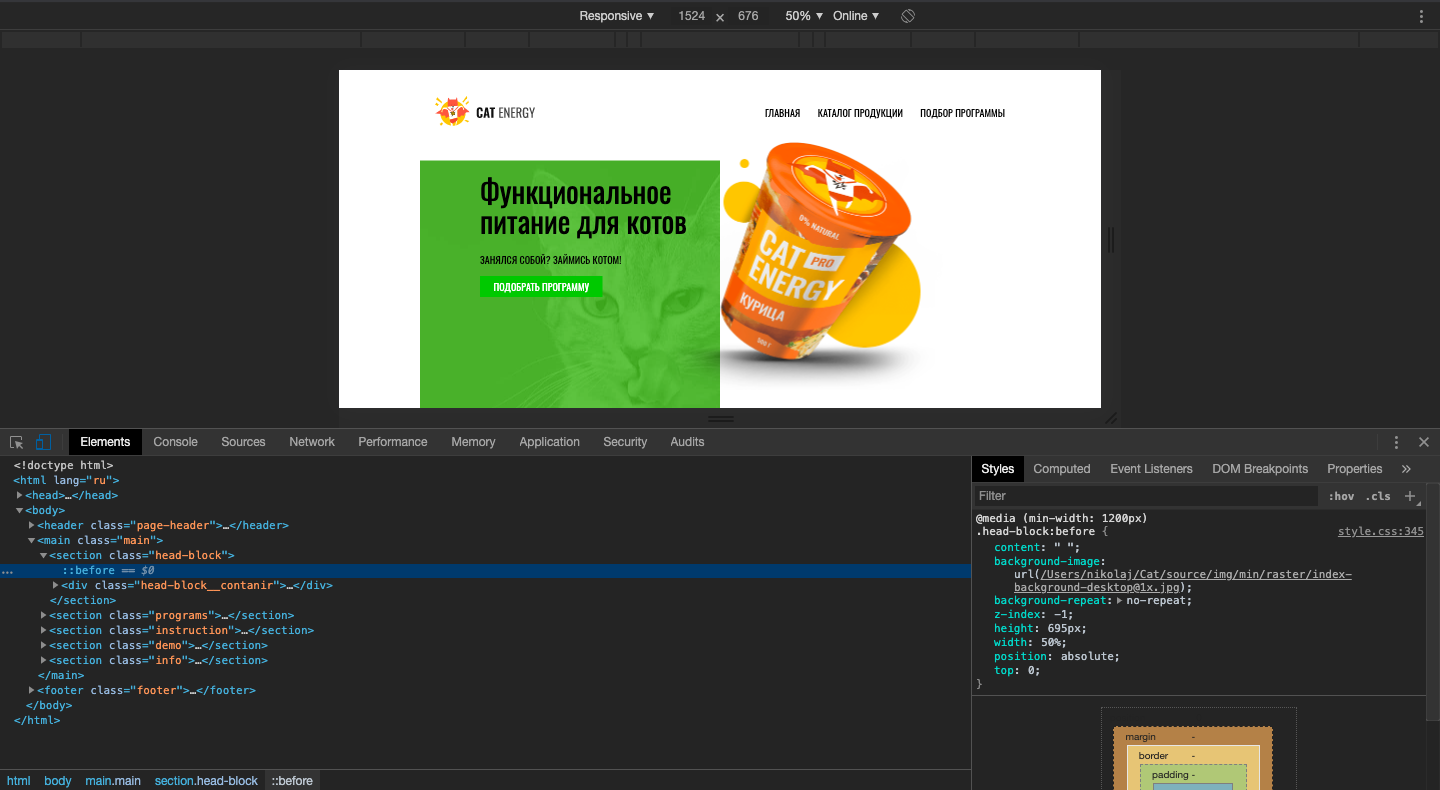This screenshot has height=790, width=1440.
Task: Expand the programs section node
Action: pos(44,615)
